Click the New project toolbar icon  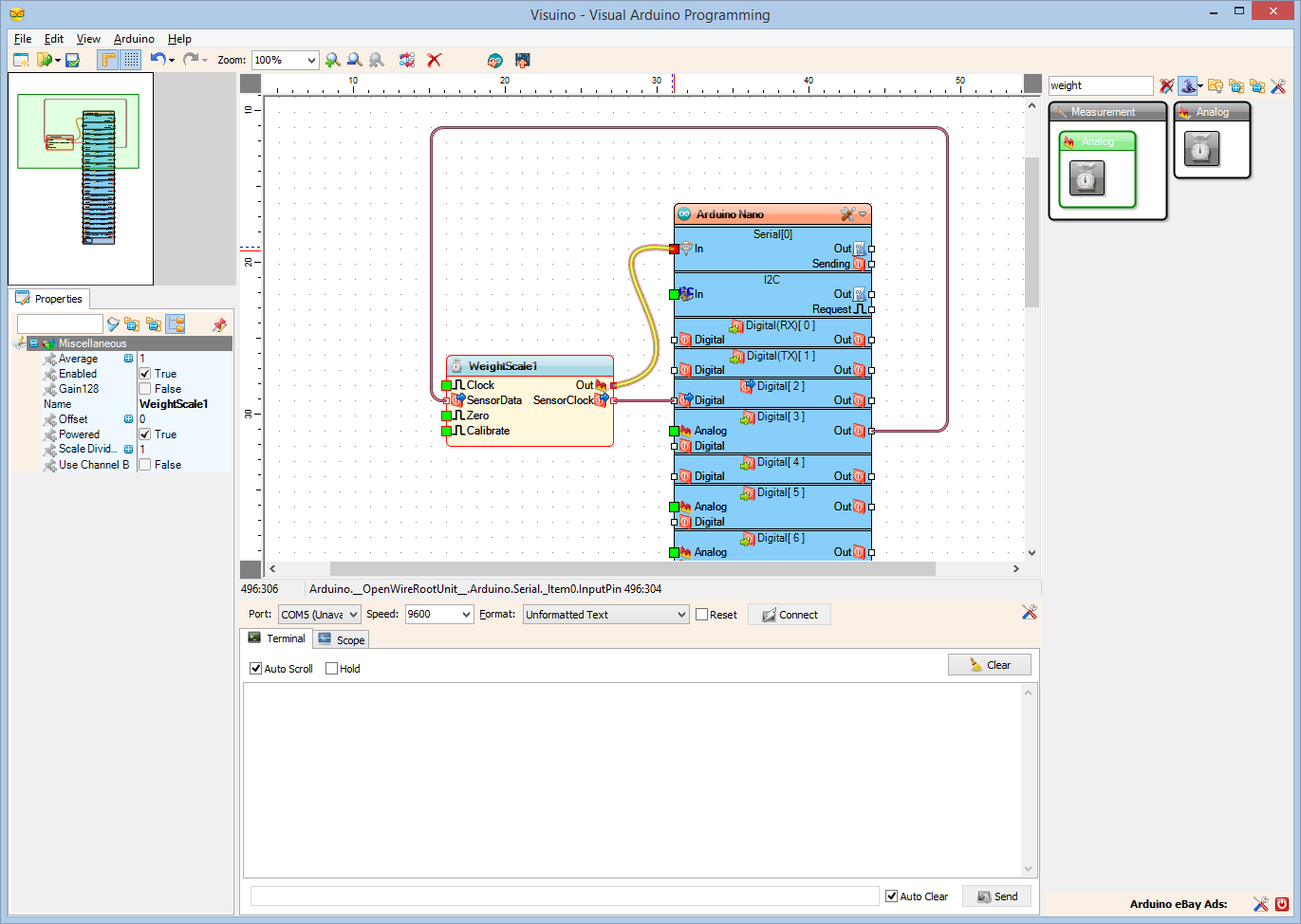21,60
